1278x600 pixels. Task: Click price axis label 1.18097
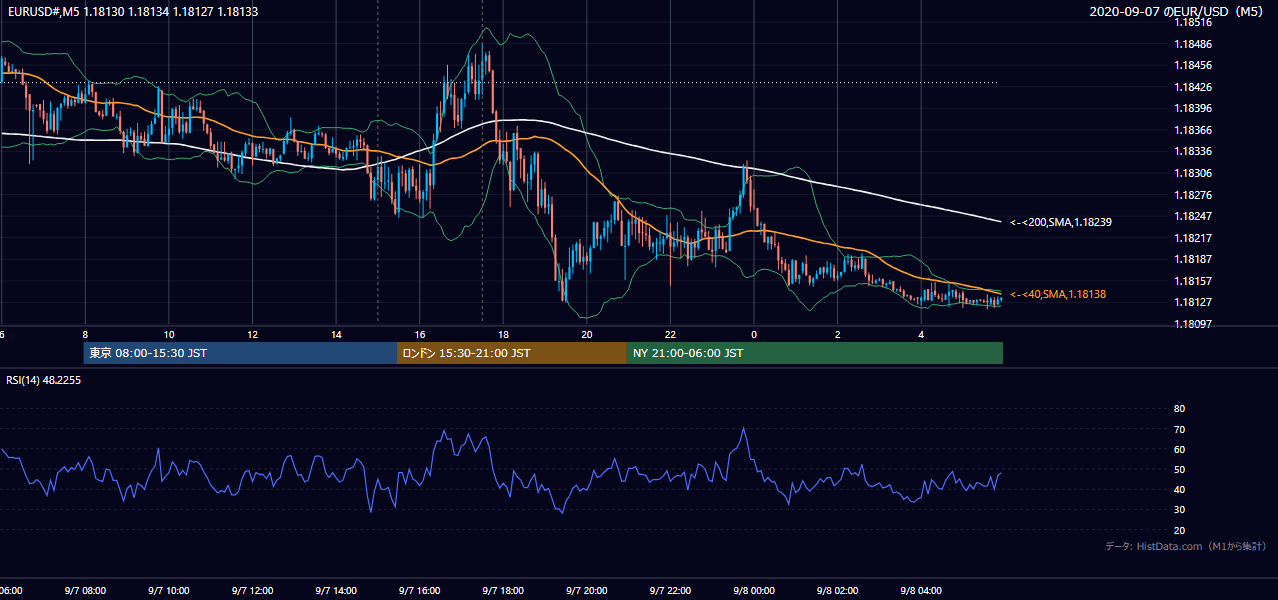[x=1193, y=323]
